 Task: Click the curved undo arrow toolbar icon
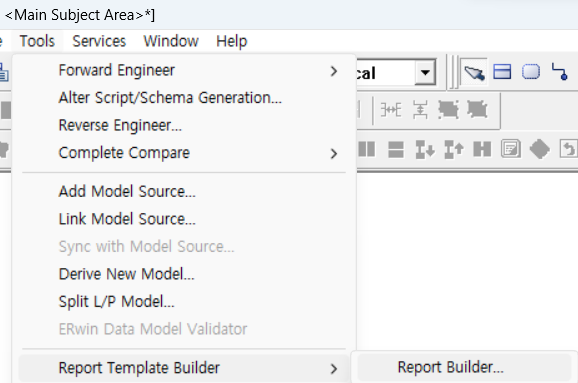568,149
